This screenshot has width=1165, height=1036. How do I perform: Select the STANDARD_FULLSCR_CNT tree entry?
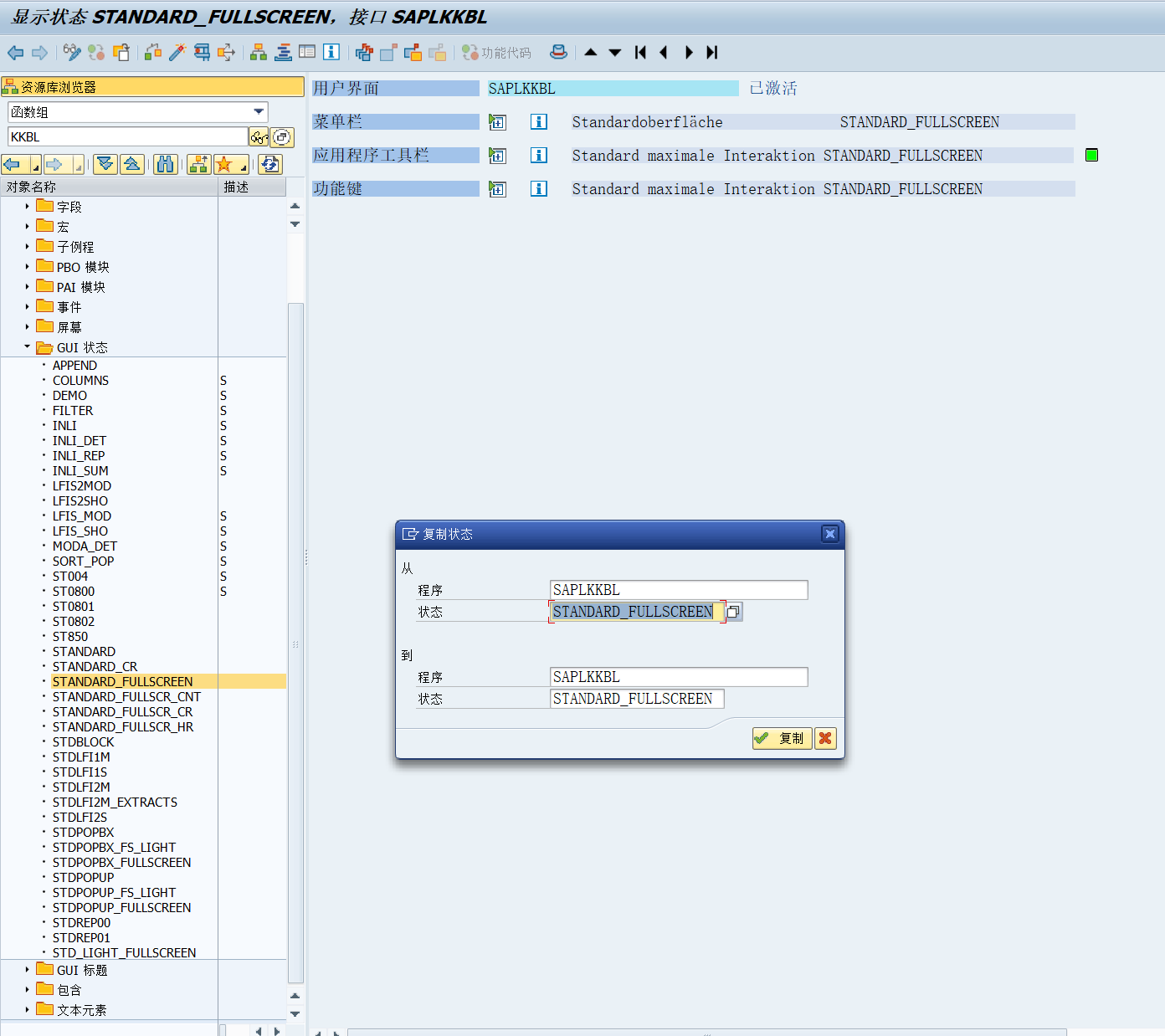[126, 697]
